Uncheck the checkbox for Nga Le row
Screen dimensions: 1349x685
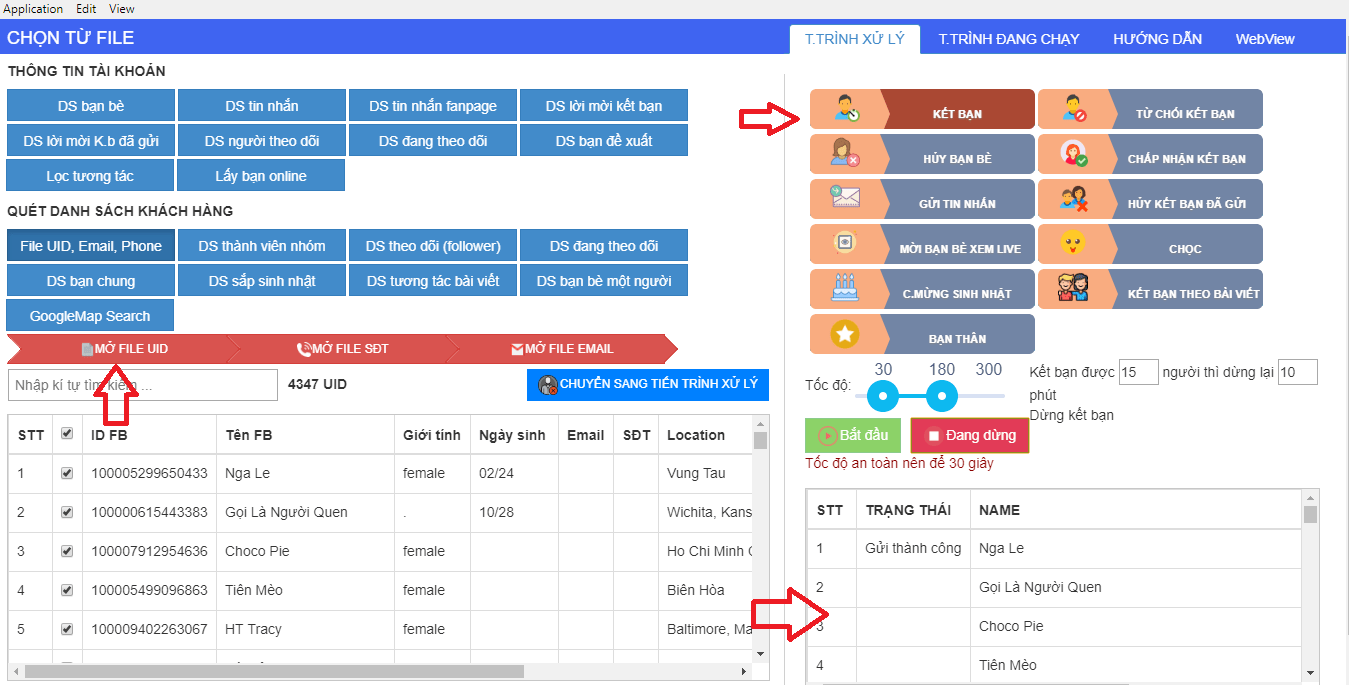[x=67, y=473]
